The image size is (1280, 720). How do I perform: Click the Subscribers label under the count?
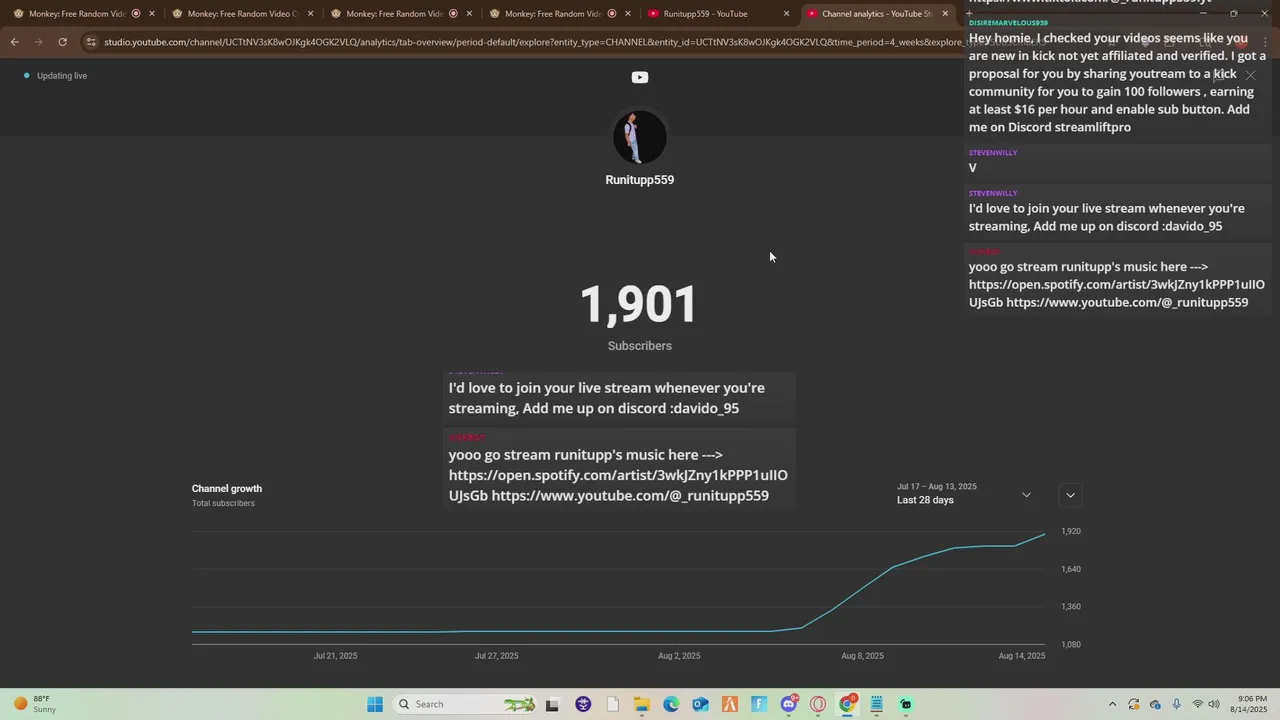pos(640,346)
